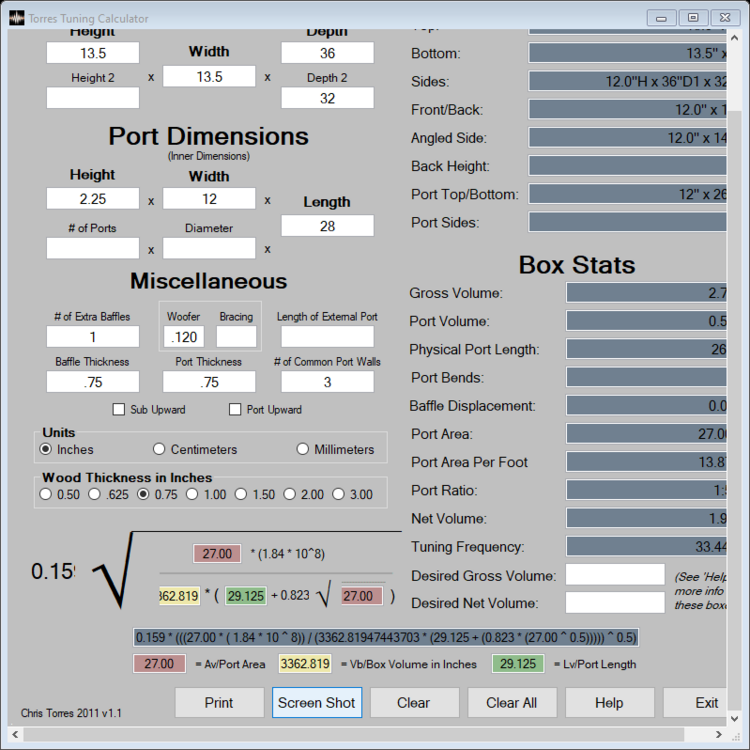This screenshot has width=750, height=750.
Task: Click the vertical scrollbar up arrow
Action: pos(735,38)
